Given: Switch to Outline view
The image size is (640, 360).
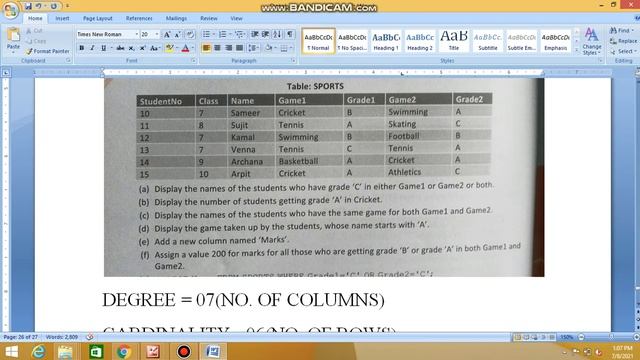Looking at the screenshot, I should pos(543,337).
